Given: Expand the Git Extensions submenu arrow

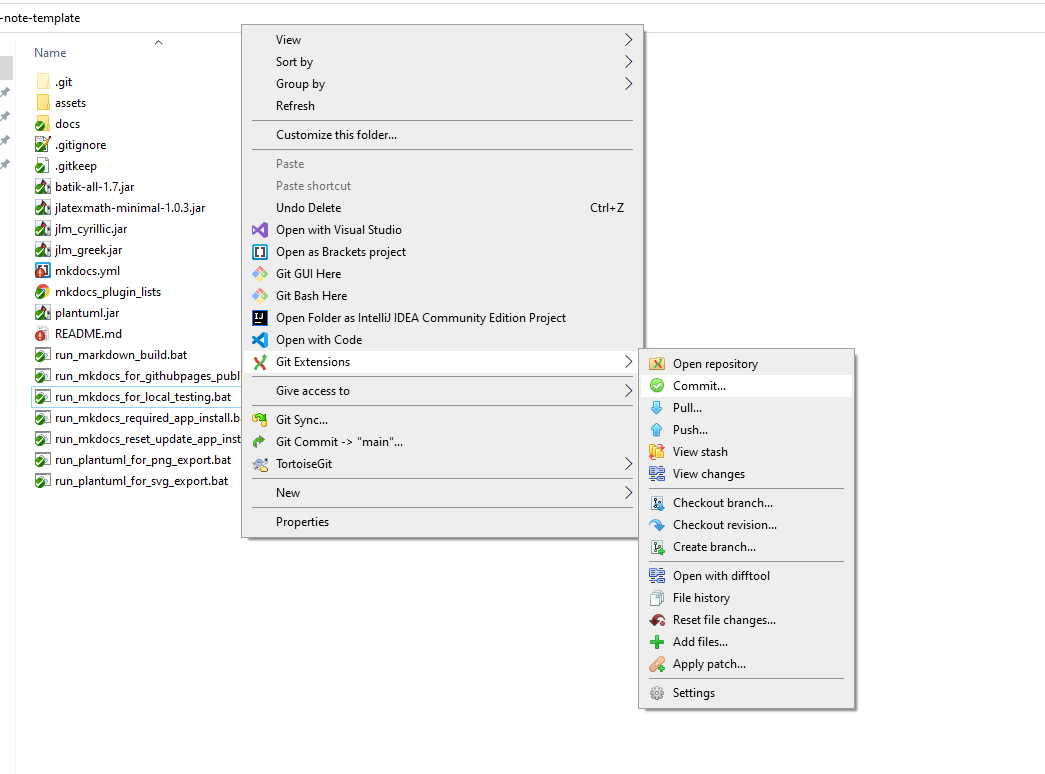Looking at the screenshot, I should coord(628,361).
